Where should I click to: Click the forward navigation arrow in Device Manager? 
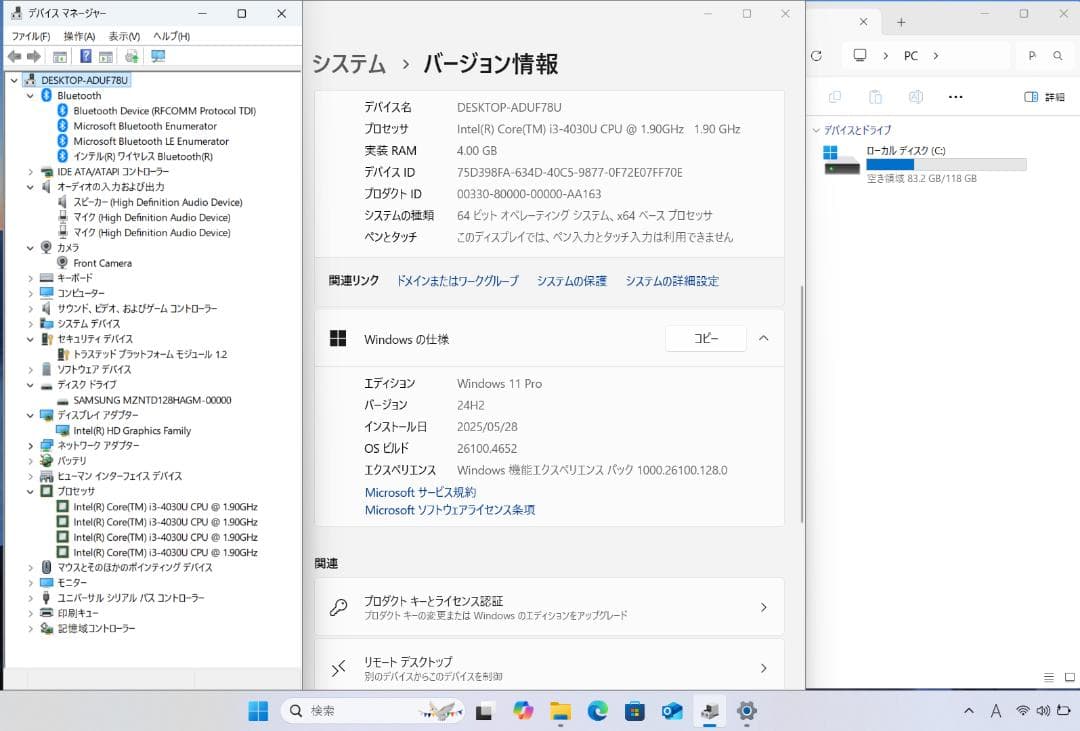(x=33, y=56)
